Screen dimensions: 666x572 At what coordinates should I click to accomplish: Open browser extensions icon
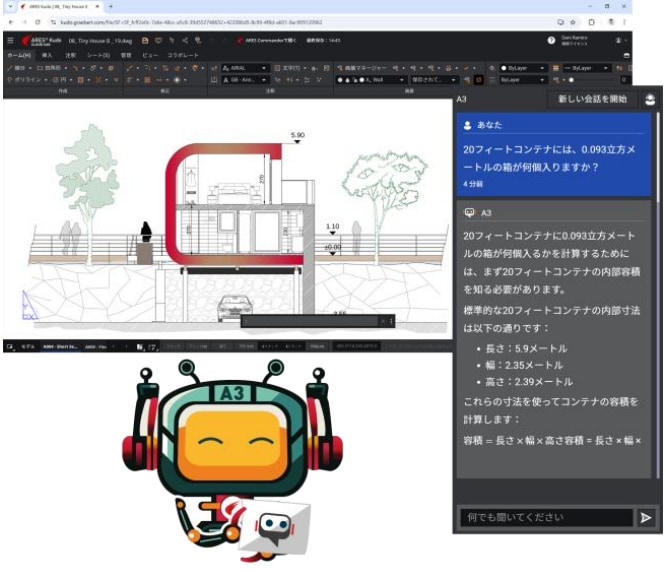[x=592, y=22]
